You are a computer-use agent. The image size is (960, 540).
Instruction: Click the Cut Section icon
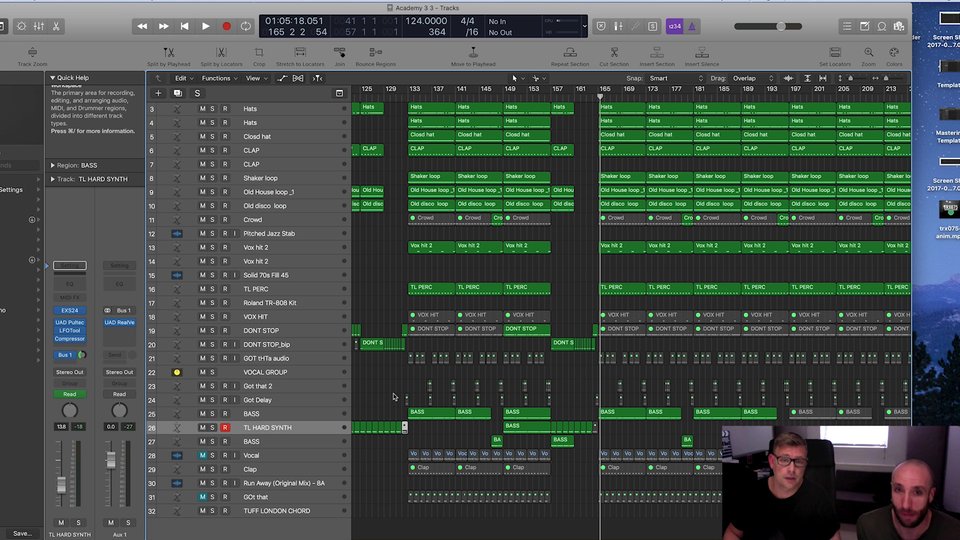(x=614, y=53)
